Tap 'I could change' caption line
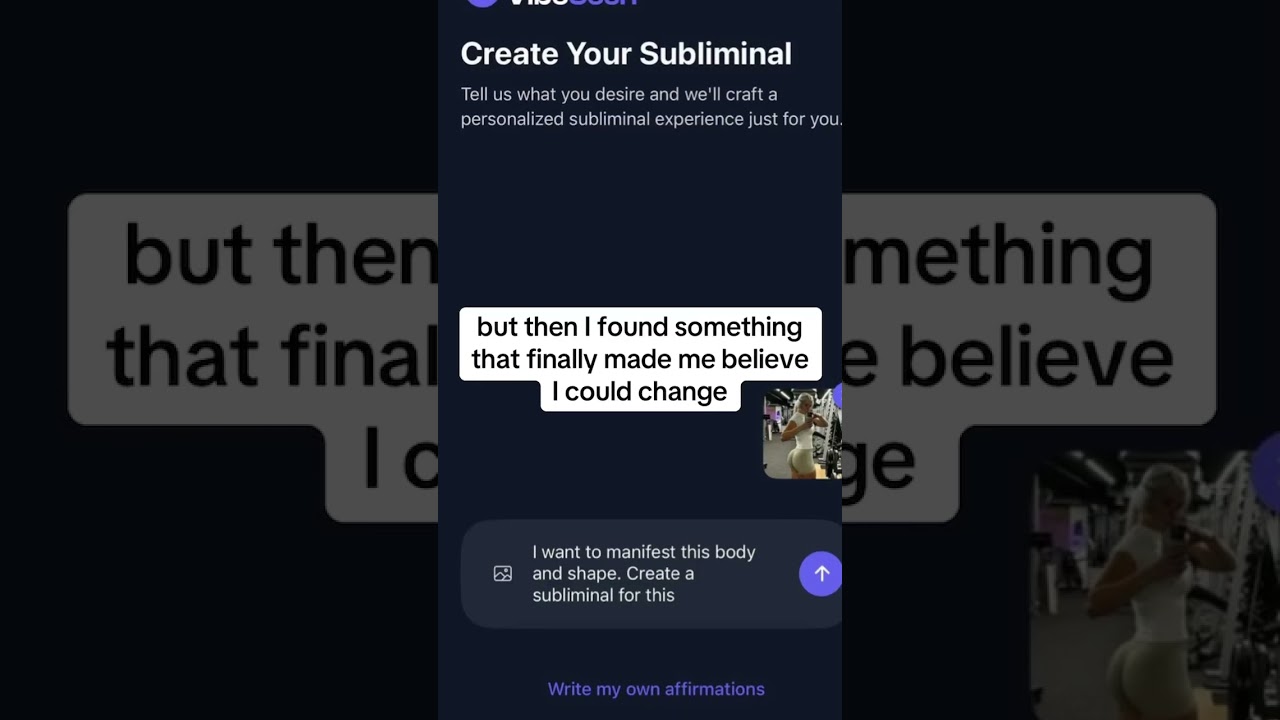The width and height of the screenshot is (1280, 720). tap(640, 392)
